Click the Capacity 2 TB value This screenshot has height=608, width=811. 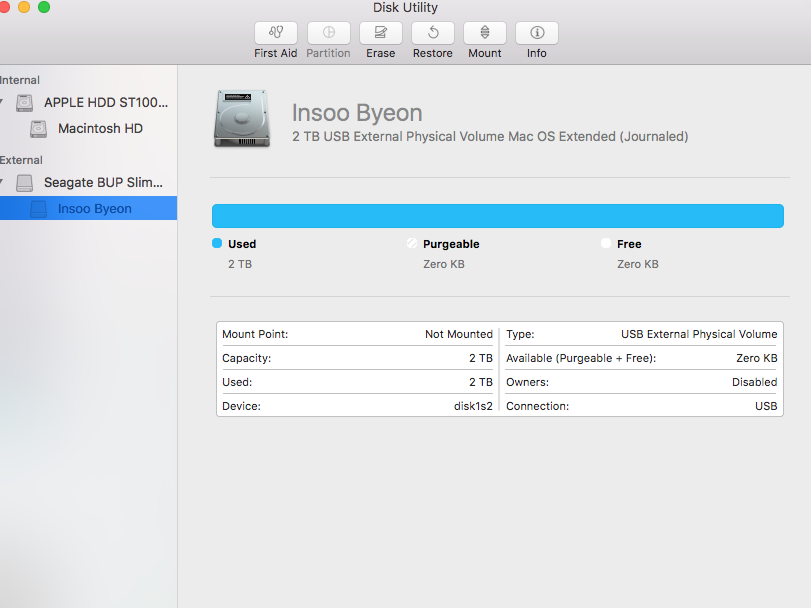[481, 358]
